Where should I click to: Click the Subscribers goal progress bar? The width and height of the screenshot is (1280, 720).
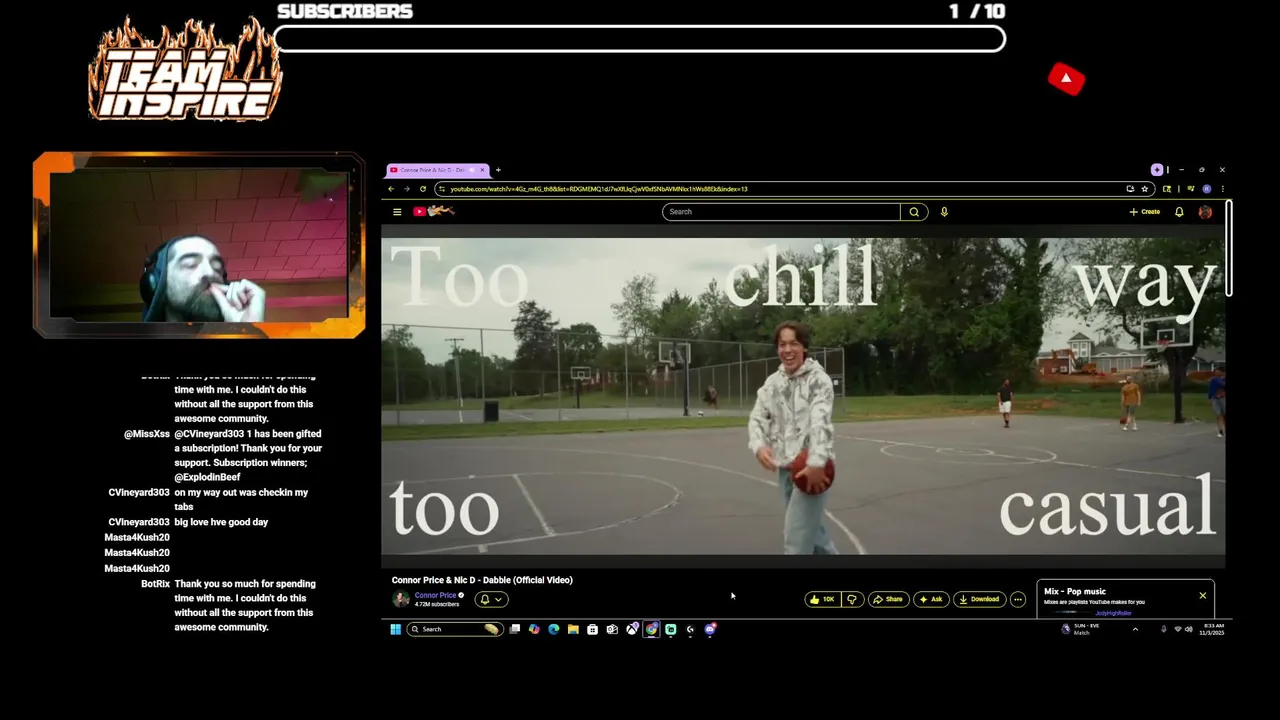[640, 39]
